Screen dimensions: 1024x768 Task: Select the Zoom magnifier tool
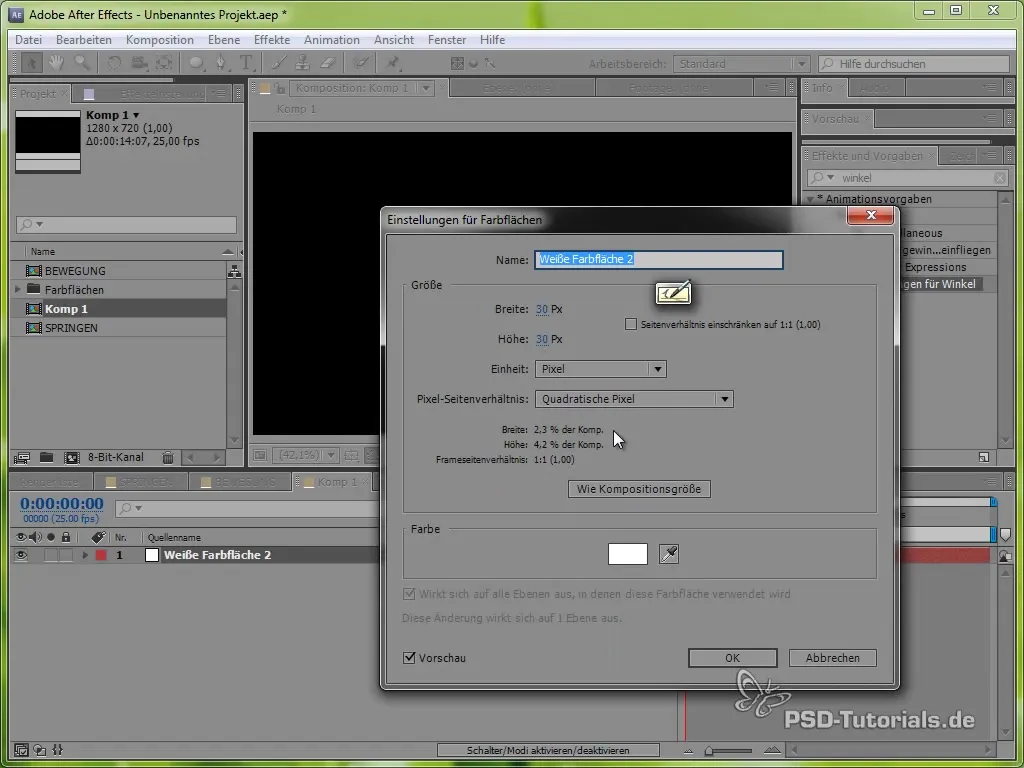(x=82, y=63)
